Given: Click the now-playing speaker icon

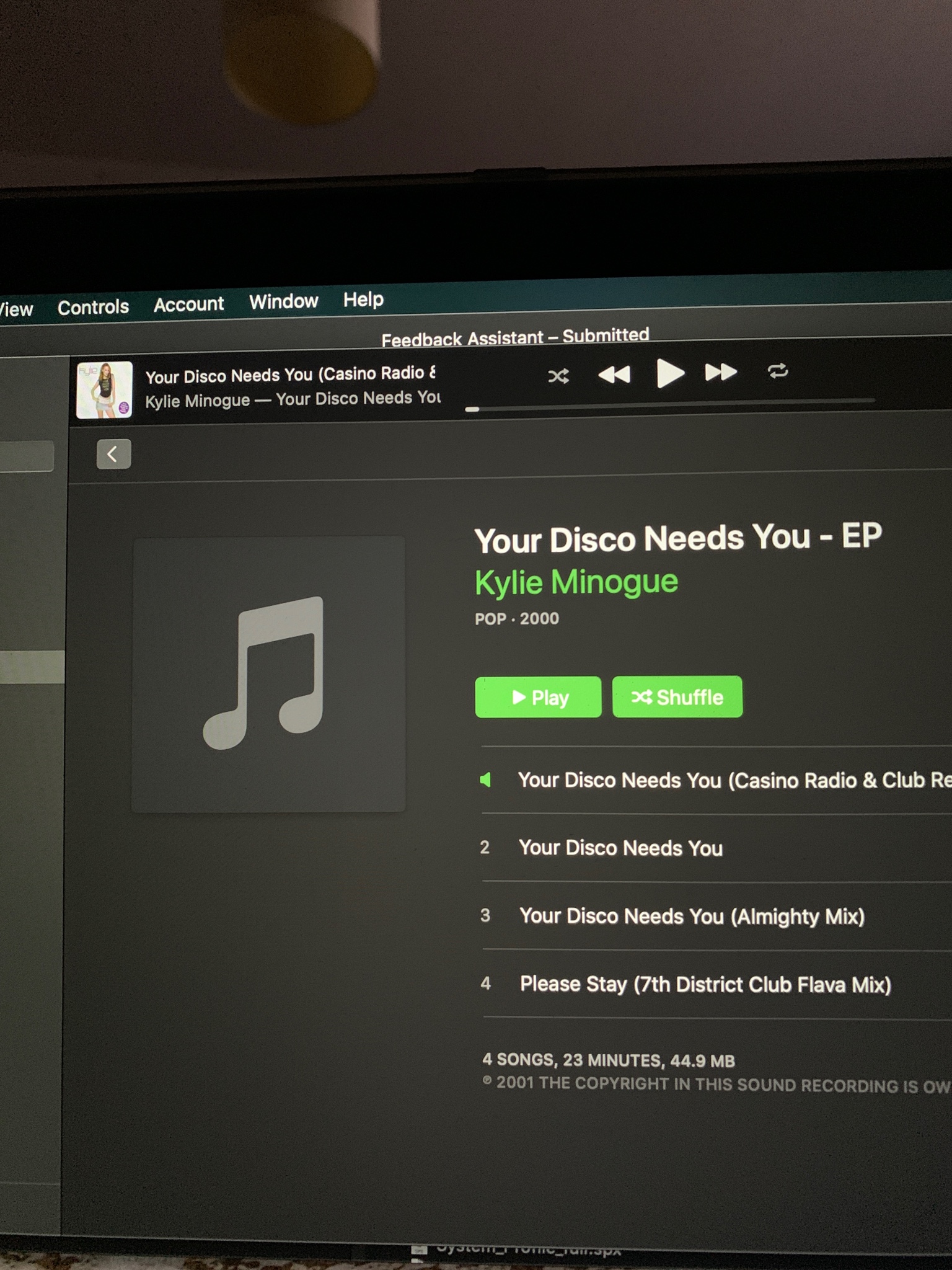Looking at the screenshot, I should 486,780.
